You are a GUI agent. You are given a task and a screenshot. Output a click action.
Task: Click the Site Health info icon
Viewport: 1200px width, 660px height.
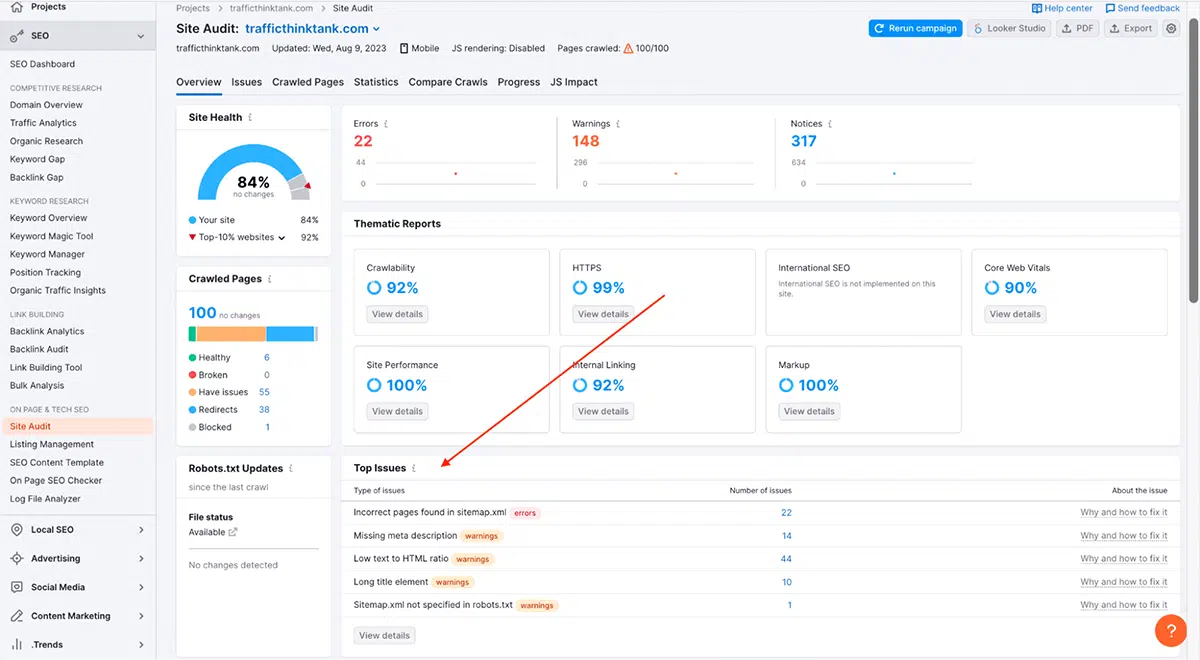250,117
